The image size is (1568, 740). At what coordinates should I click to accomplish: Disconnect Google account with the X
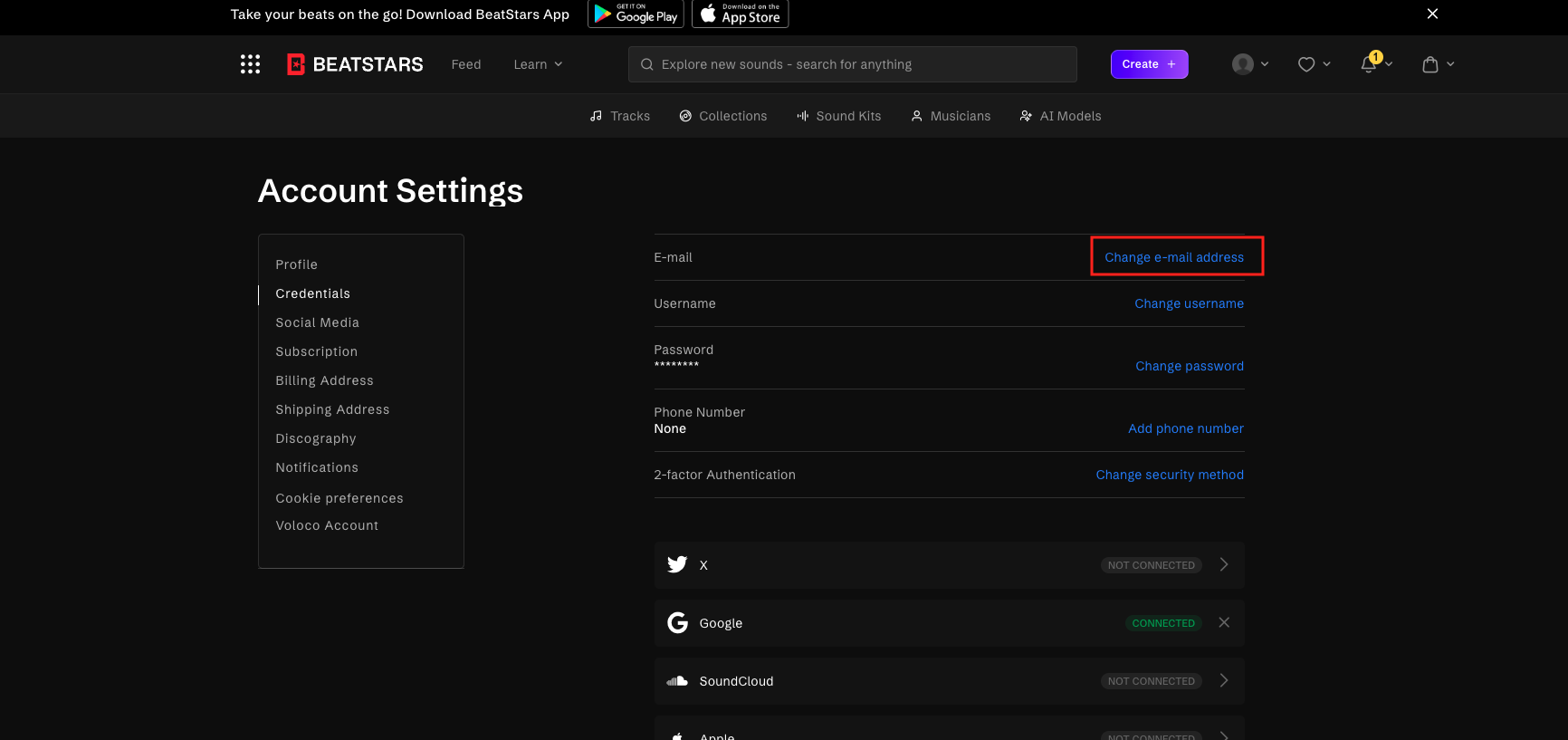pyautogui.click(x=1224, y=622)
